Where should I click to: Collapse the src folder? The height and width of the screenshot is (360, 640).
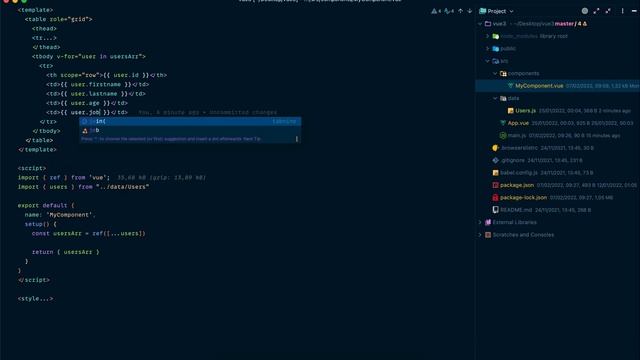click(x=487, y=61)
